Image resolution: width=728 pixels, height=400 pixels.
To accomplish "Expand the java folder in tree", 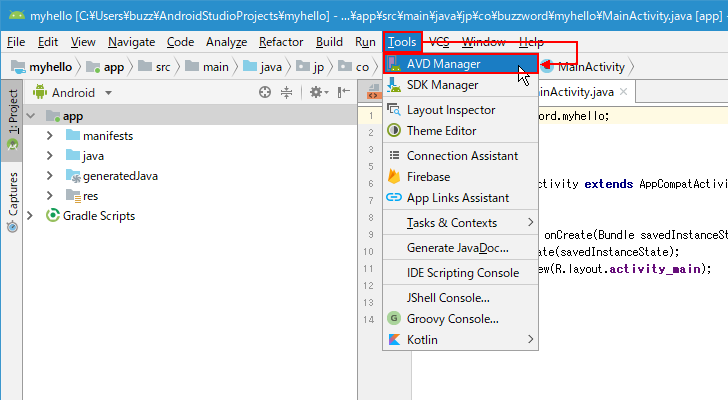I will pyautogui.click(x=50, y=155).
